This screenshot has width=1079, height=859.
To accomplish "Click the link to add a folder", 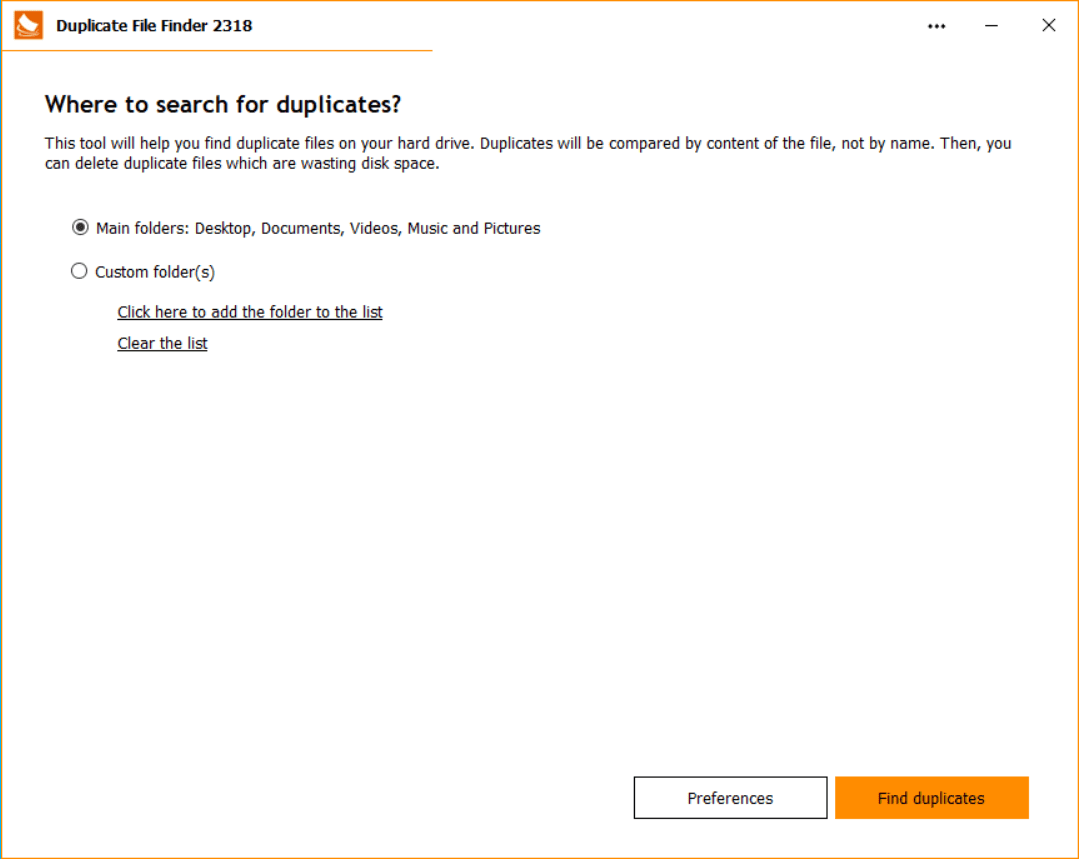I will 250,312.
